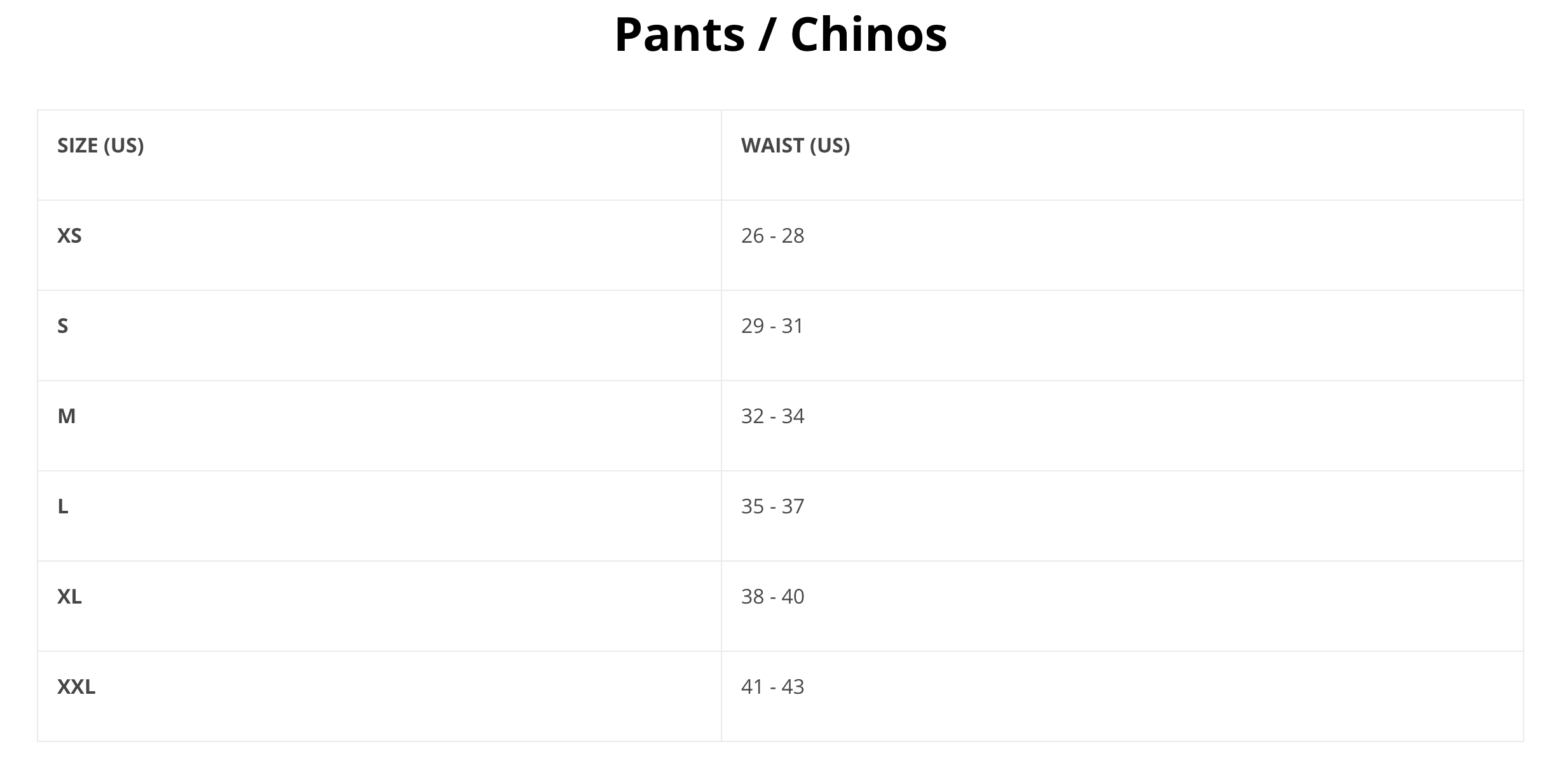Click the 35 - 37 waist value

coord(772,507)
